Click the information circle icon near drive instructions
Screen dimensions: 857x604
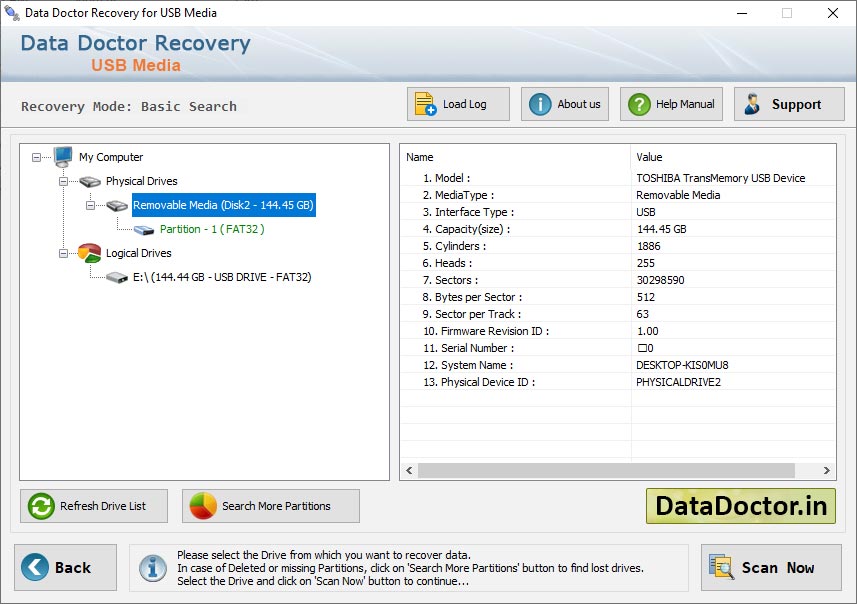click(152, 567)
